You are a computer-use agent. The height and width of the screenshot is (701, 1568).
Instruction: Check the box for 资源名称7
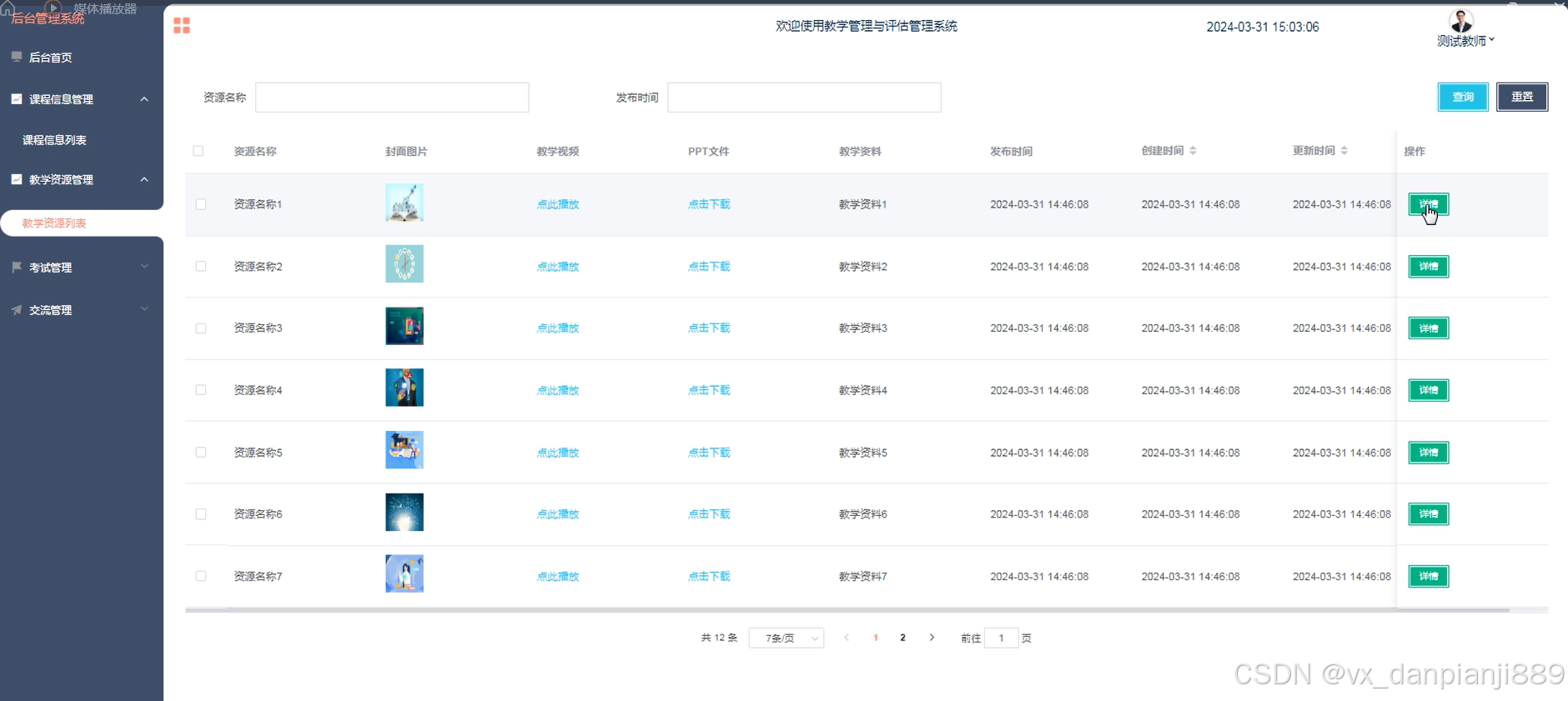pyautogui.click(x=201, y=576)
